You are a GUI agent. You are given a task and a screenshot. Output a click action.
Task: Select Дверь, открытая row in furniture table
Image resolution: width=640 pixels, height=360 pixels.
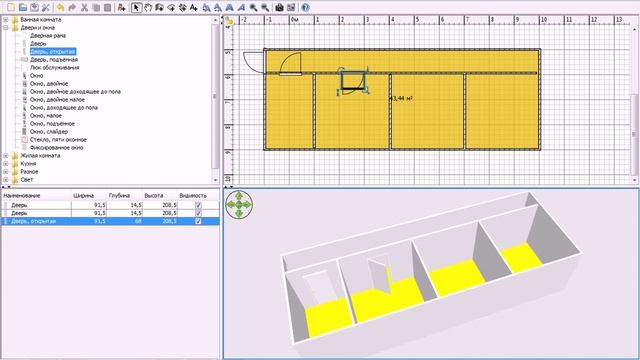110,221
